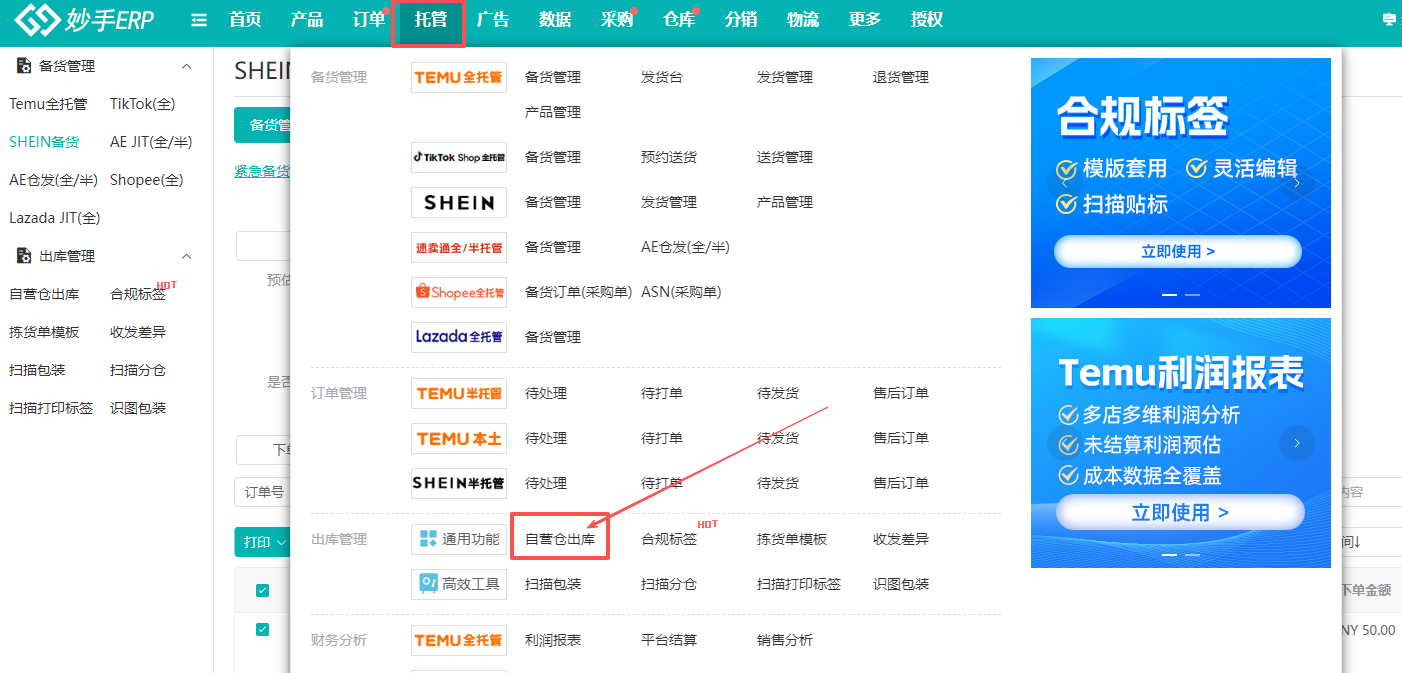Select Temu全托管 in the sidebar
Image resolution: width=1402 pixels, height=673 pixels.
[x=48, y=104]
